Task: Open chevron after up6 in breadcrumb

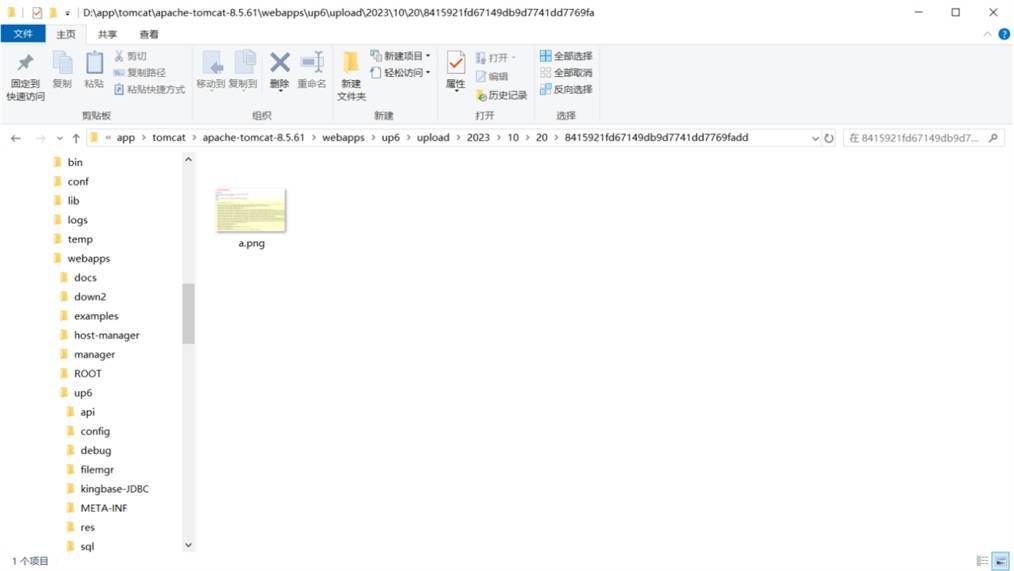Action: pos(408,138)
